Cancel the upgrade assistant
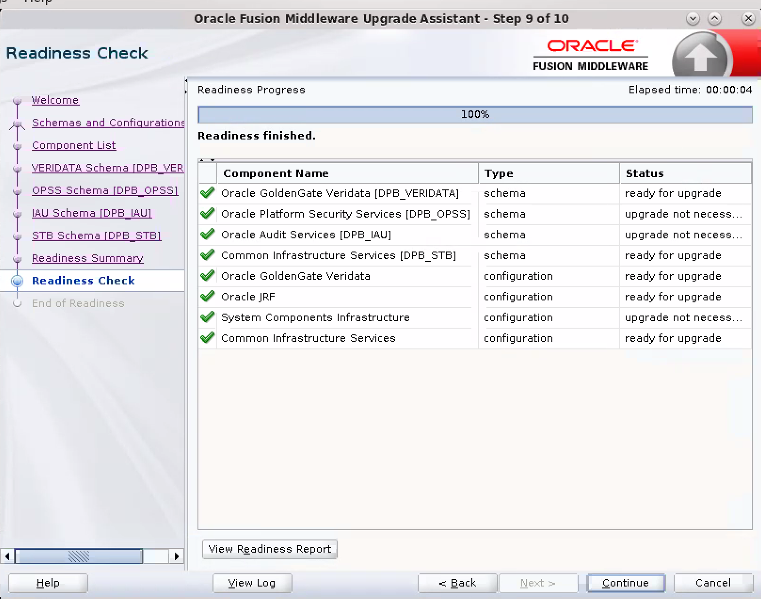Screen dimensions: 761x599 [x=713, y=583]
